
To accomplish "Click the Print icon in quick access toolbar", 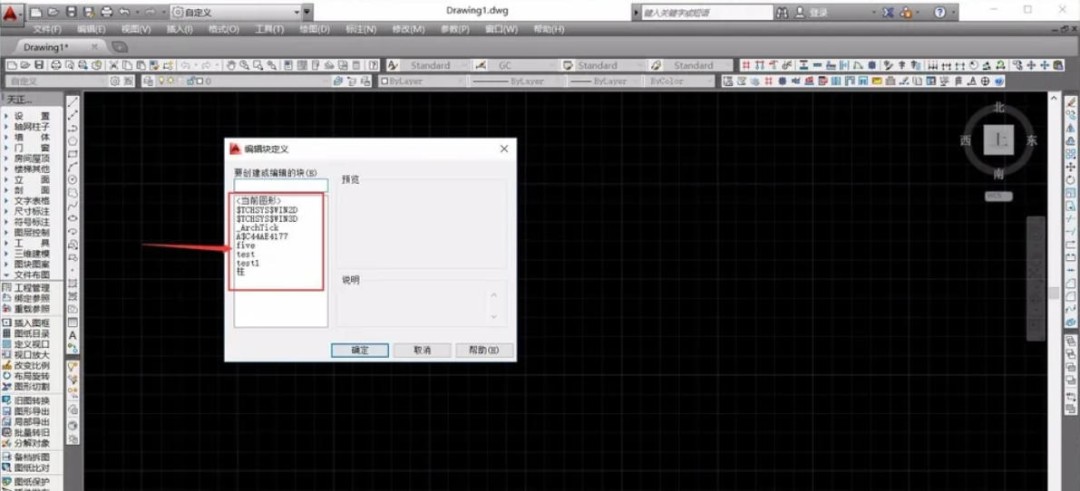I will point(105,12).
